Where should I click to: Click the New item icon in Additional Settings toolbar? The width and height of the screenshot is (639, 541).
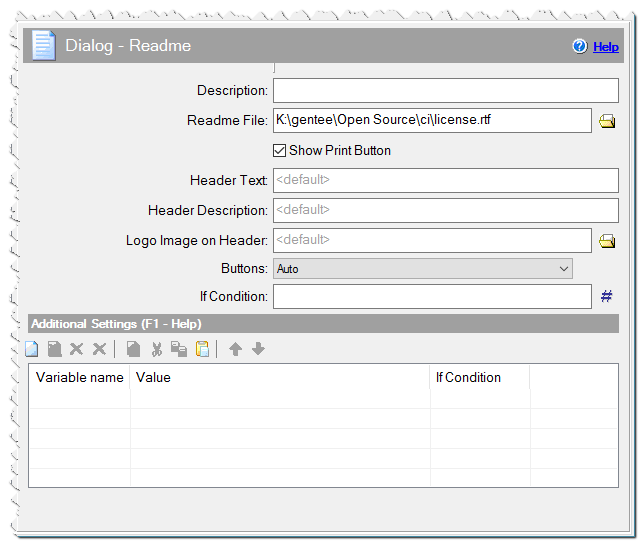point(32,349)
